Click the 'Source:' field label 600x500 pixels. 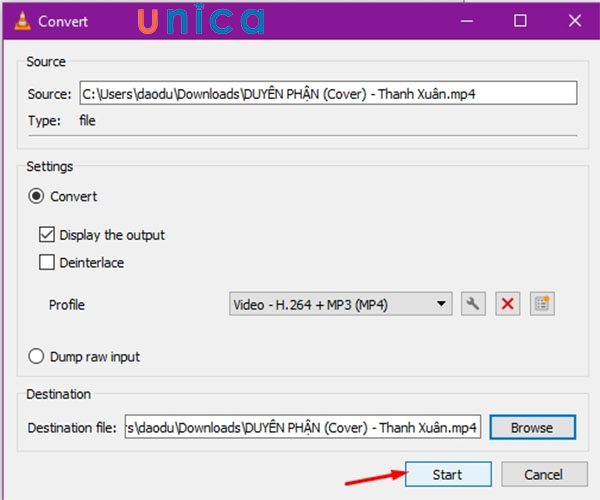[49, 94]
